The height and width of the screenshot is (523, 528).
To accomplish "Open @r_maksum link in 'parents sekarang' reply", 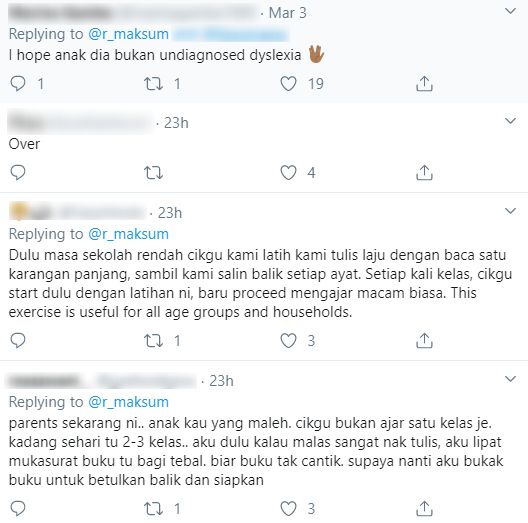I will coord(128,402).
